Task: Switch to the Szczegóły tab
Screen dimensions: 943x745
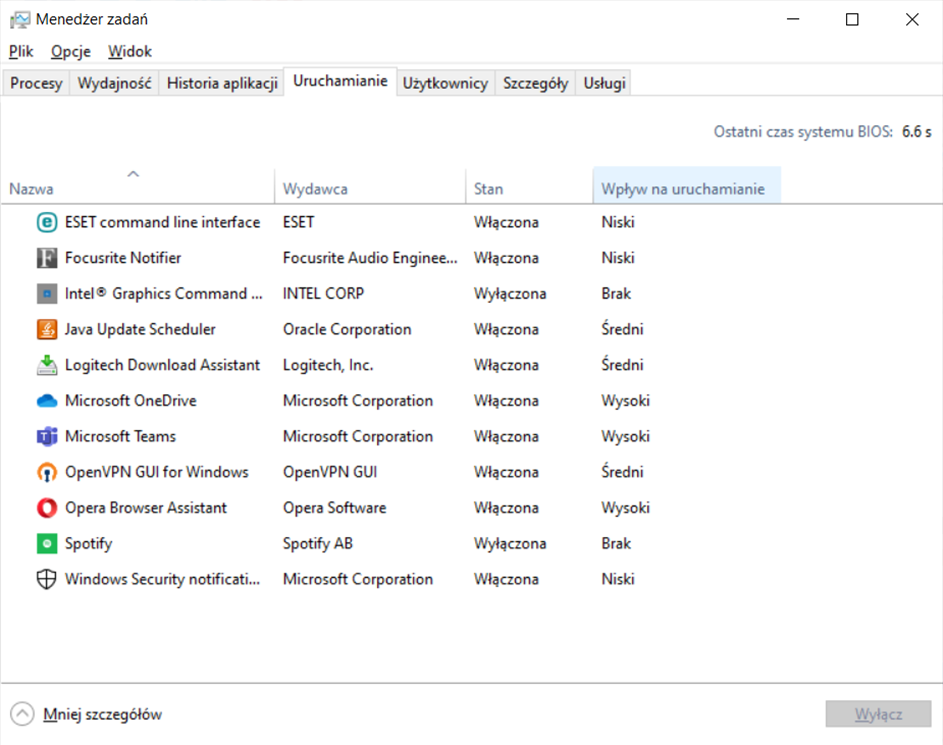Action: [x=535, y=83]
